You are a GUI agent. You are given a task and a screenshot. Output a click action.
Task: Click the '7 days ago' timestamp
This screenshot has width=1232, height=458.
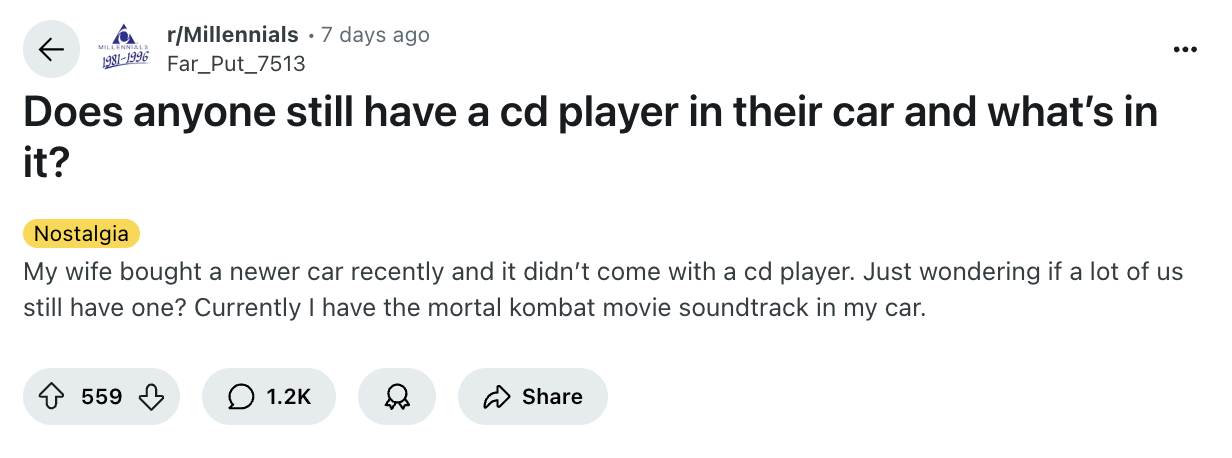click(x=375, y=35)
